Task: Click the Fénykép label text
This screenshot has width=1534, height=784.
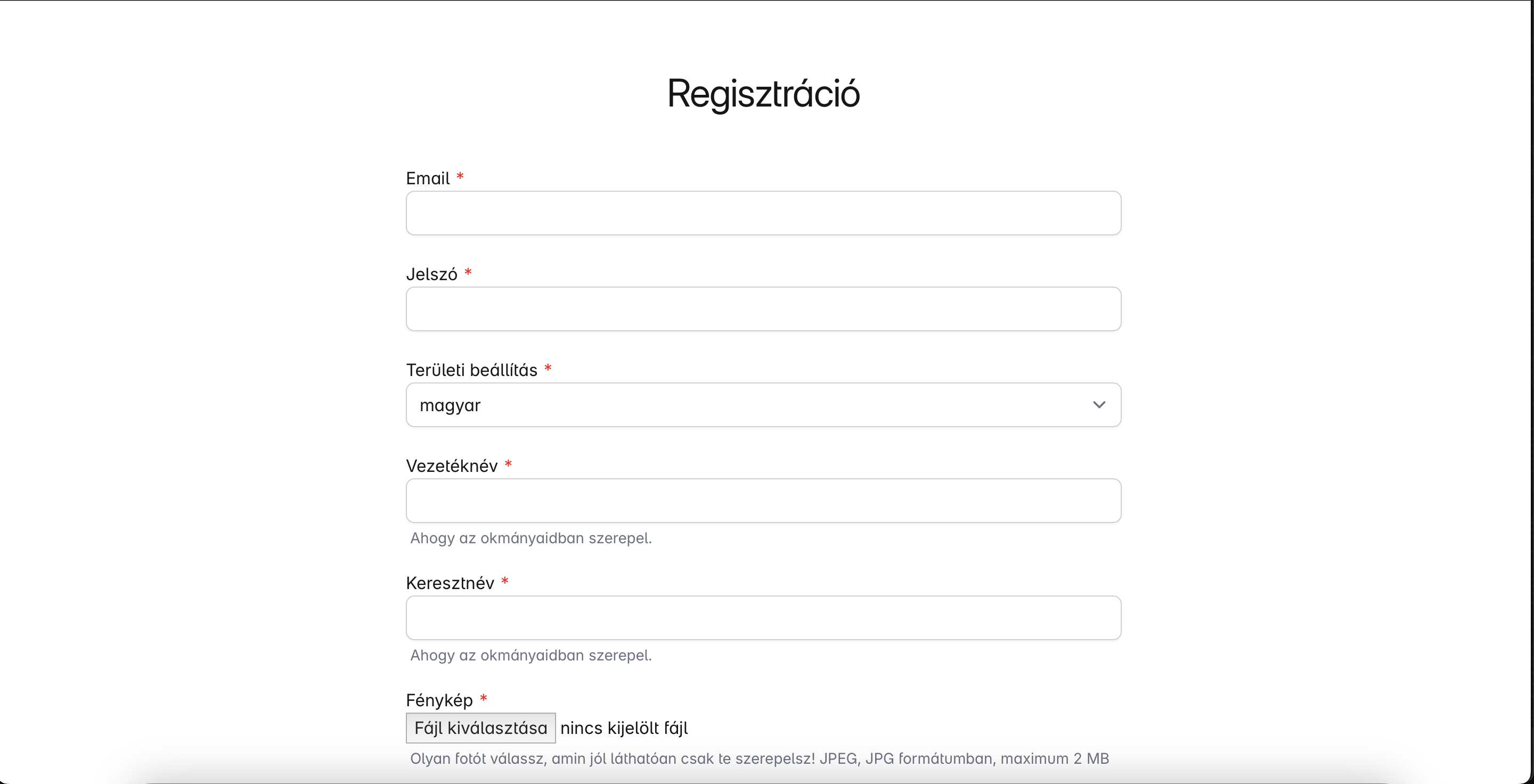Action: click(439, 701)
